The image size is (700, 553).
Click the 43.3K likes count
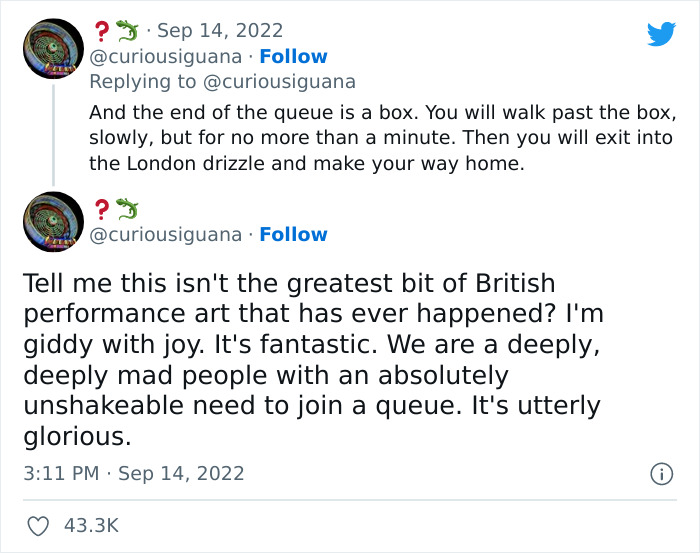click(92, 525)
